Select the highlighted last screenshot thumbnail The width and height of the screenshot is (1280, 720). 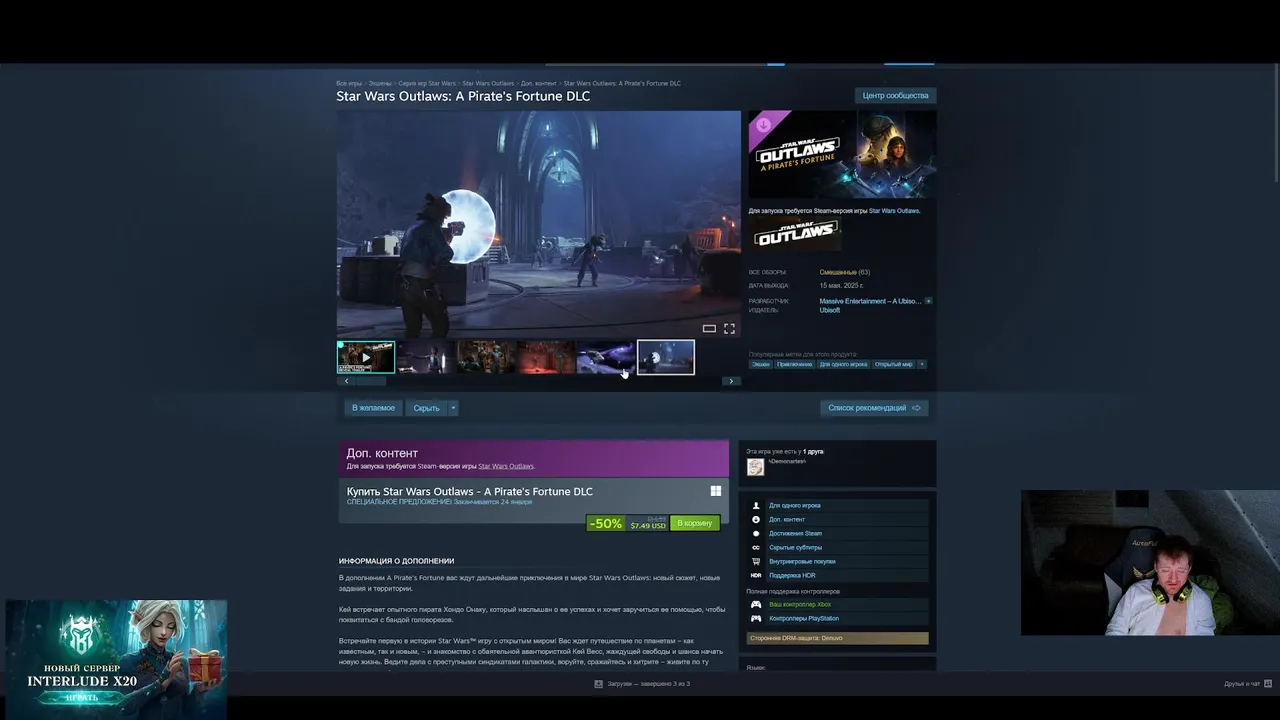tap(666, 357)
